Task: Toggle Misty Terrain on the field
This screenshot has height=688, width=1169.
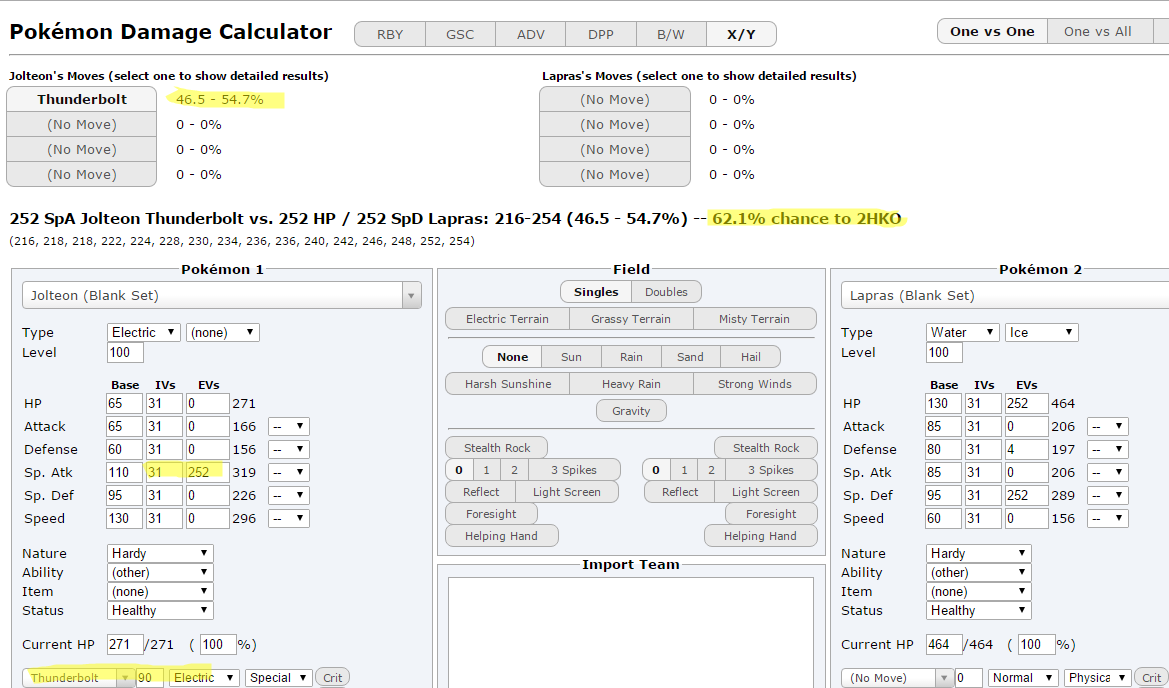Action: tap(754, 319)
